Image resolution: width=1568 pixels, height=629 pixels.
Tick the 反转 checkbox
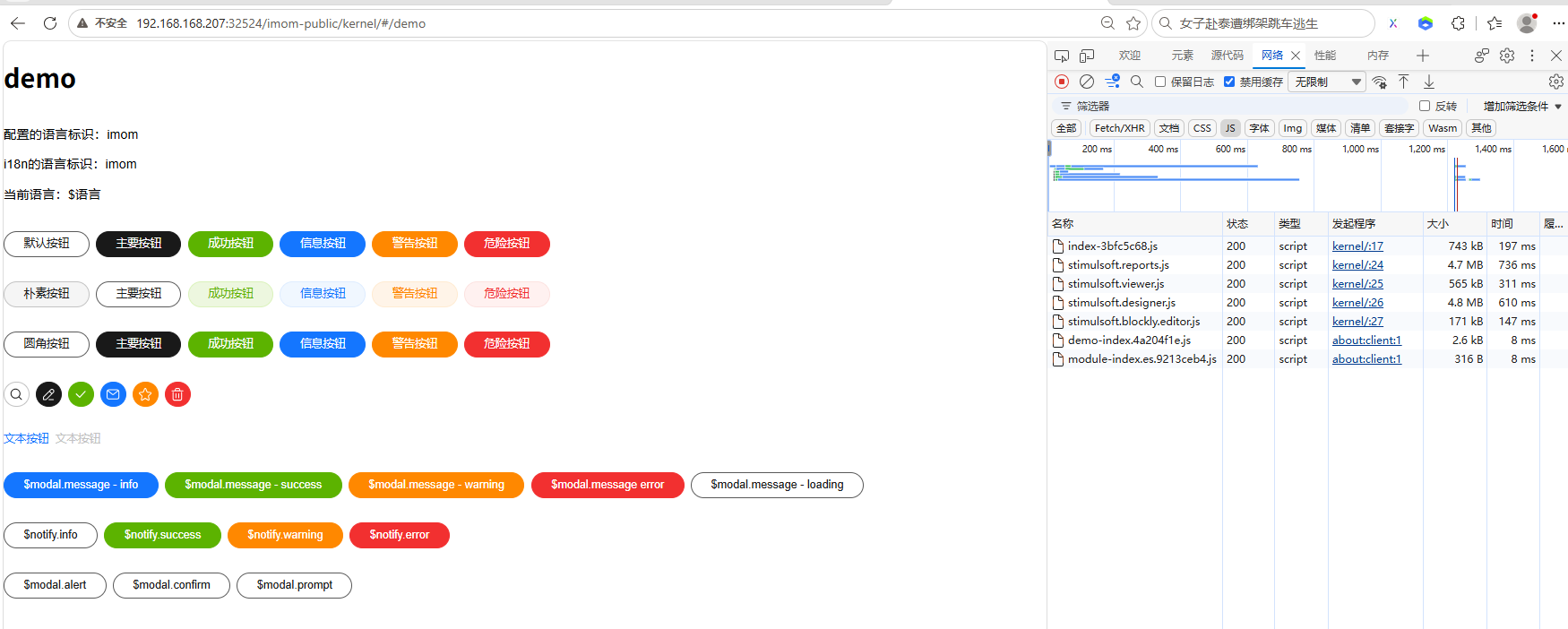(x=1425, y=106)
